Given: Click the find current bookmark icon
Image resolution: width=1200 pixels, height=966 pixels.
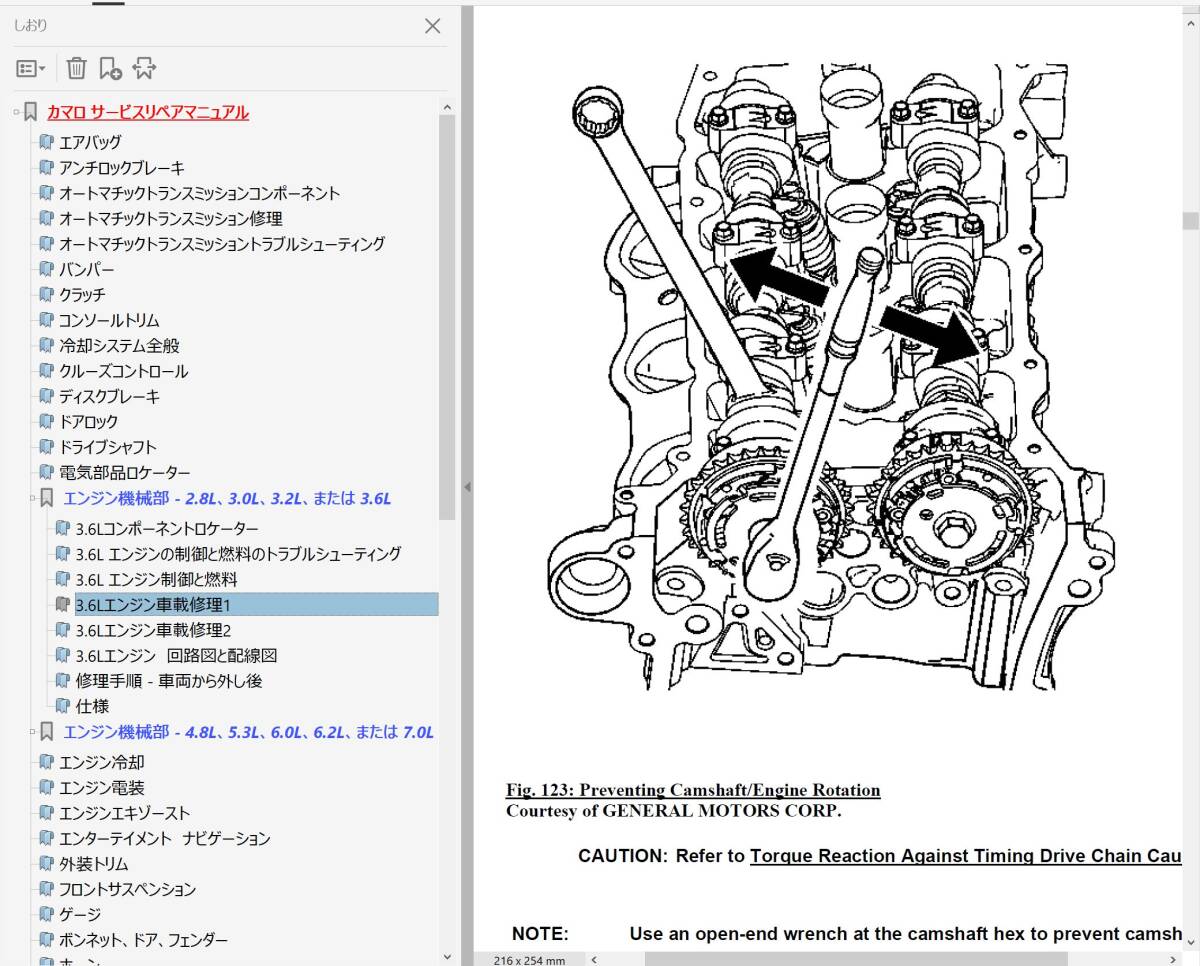Looking at the screenshot, I should (x=144, y=68).
